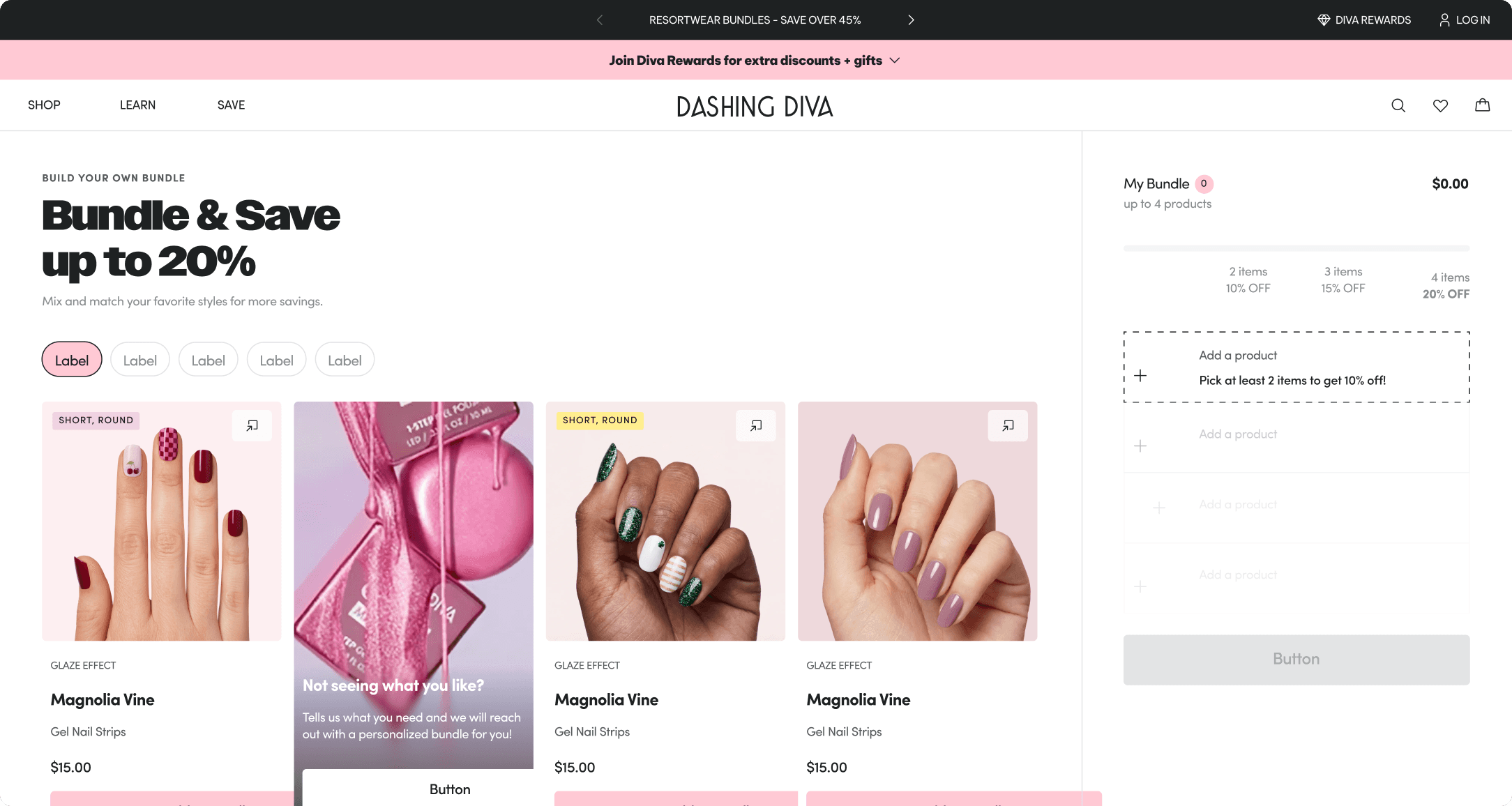Click the grey Button below My Bundle
1512x806 pixels.
[1296, 659]
